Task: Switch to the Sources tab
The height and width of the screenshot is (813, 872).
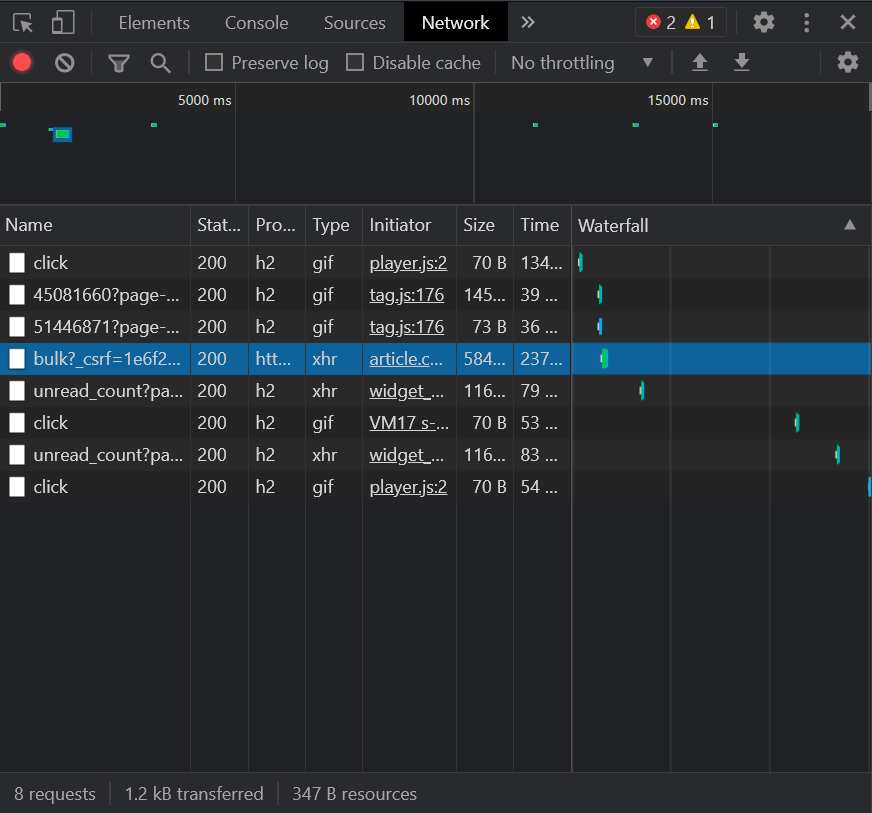Action: [x=354, y=22]
